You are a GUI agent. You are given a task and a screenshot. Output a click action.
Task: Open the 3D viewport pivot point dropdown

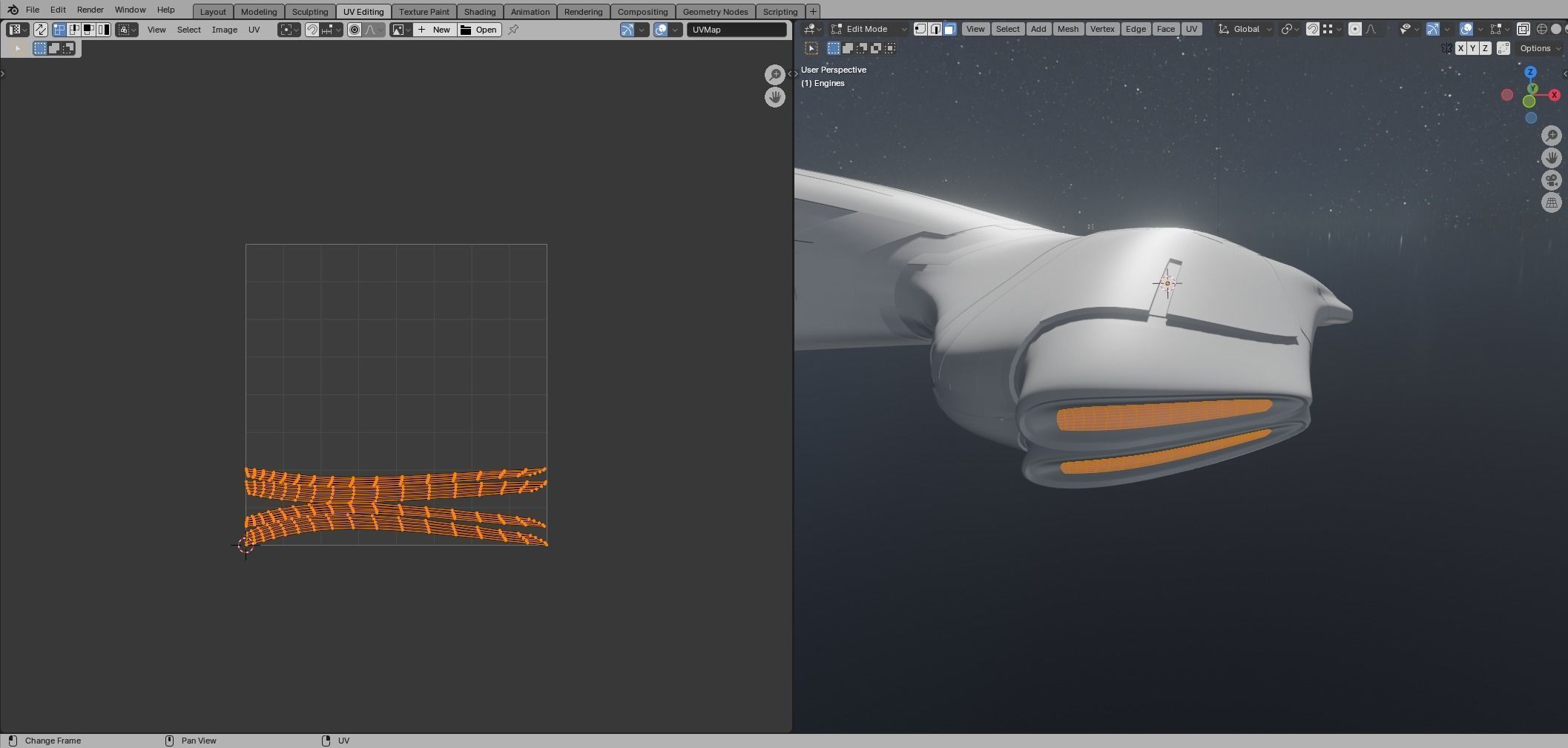click(x=1291, y=29)
